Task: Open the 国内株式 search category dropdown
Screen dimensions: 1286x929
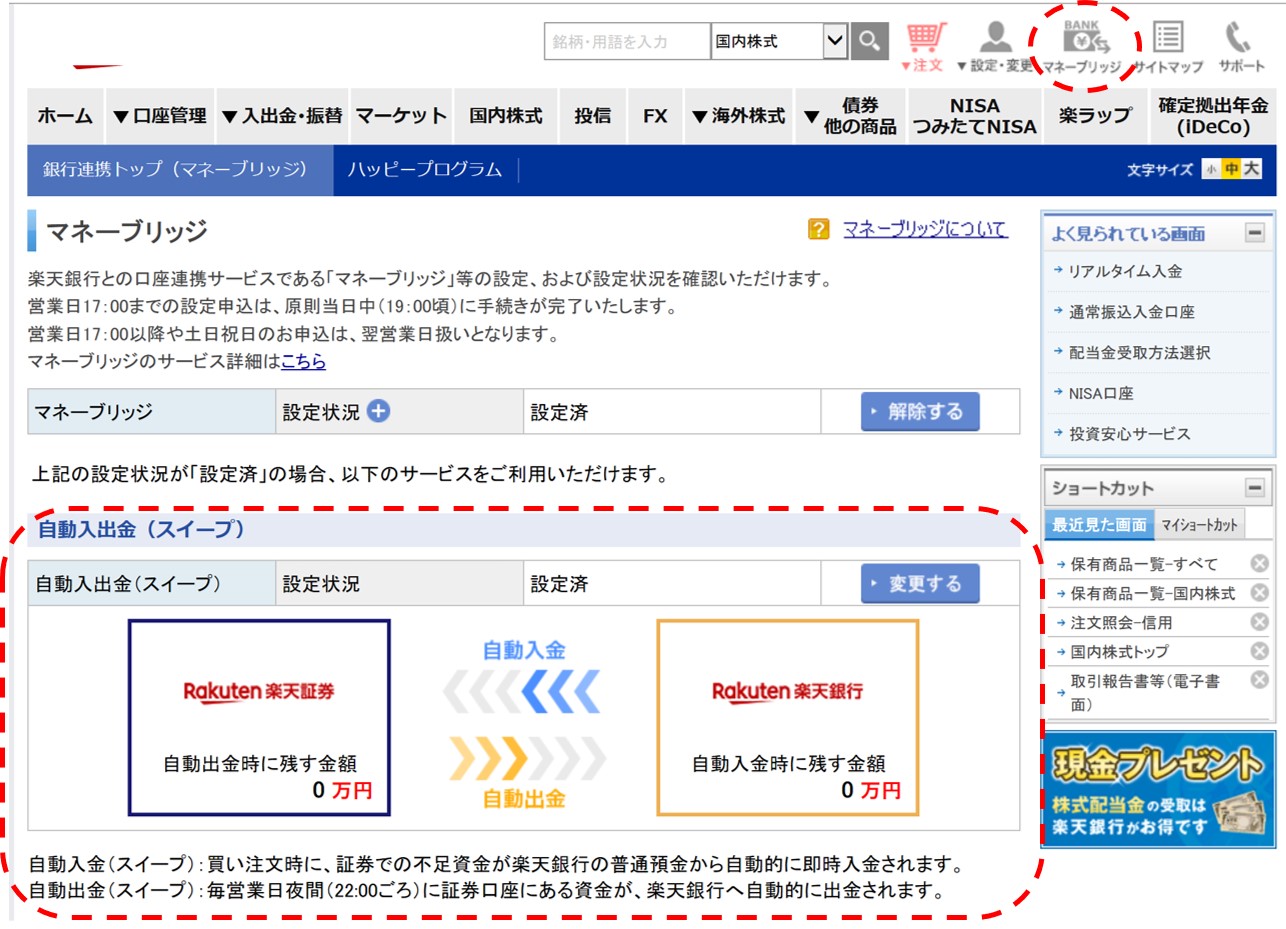Action: [779, 42]
